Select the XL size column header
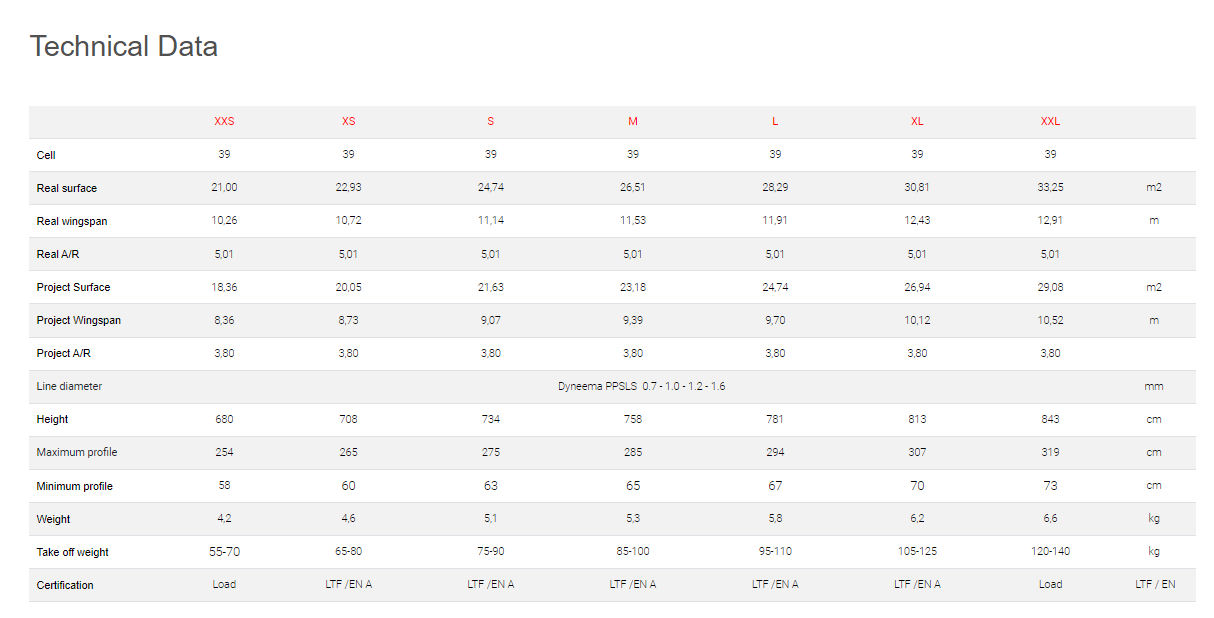The width and height of the screenshot is (1214, 618). [917, 122]
